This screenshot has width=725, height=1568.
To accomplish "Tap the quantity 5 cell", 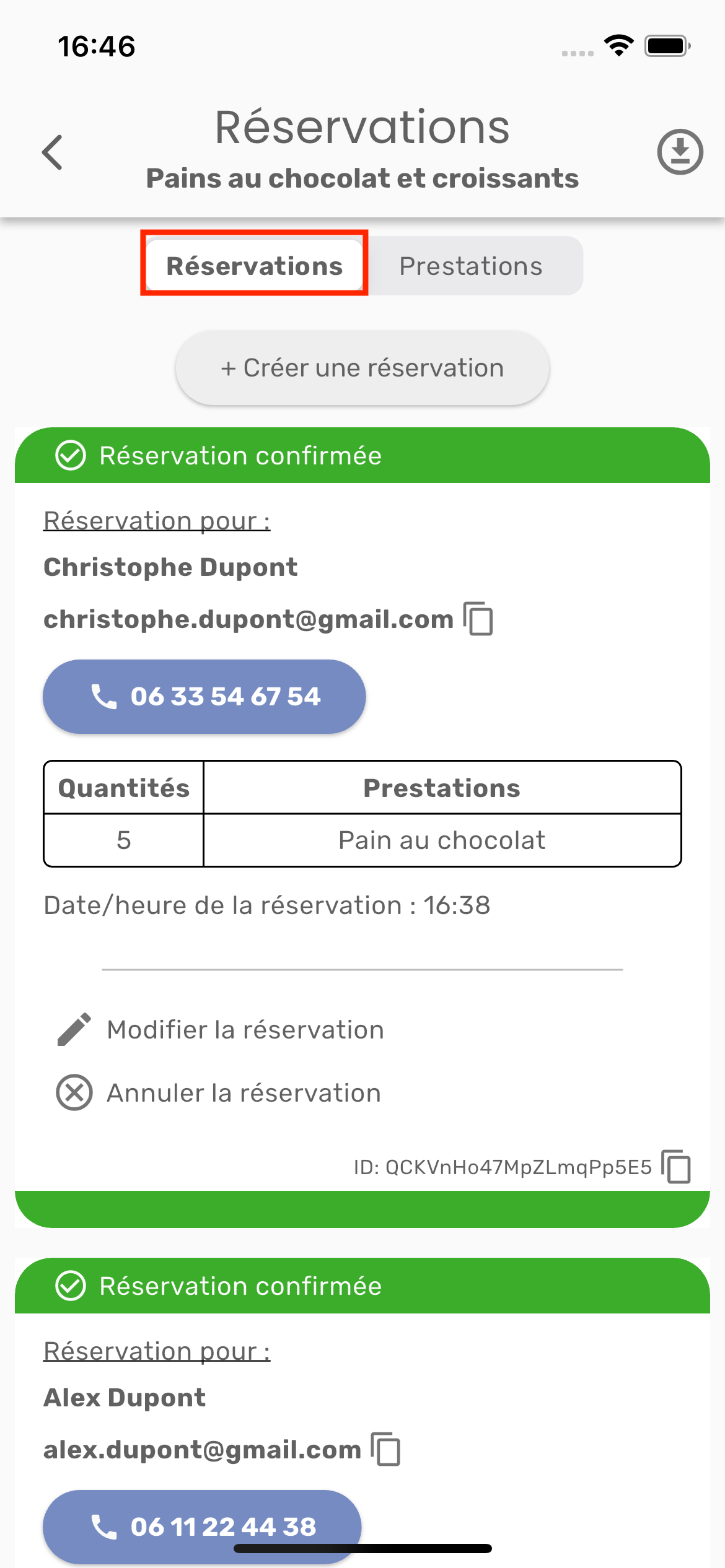I will click(124, 840).
